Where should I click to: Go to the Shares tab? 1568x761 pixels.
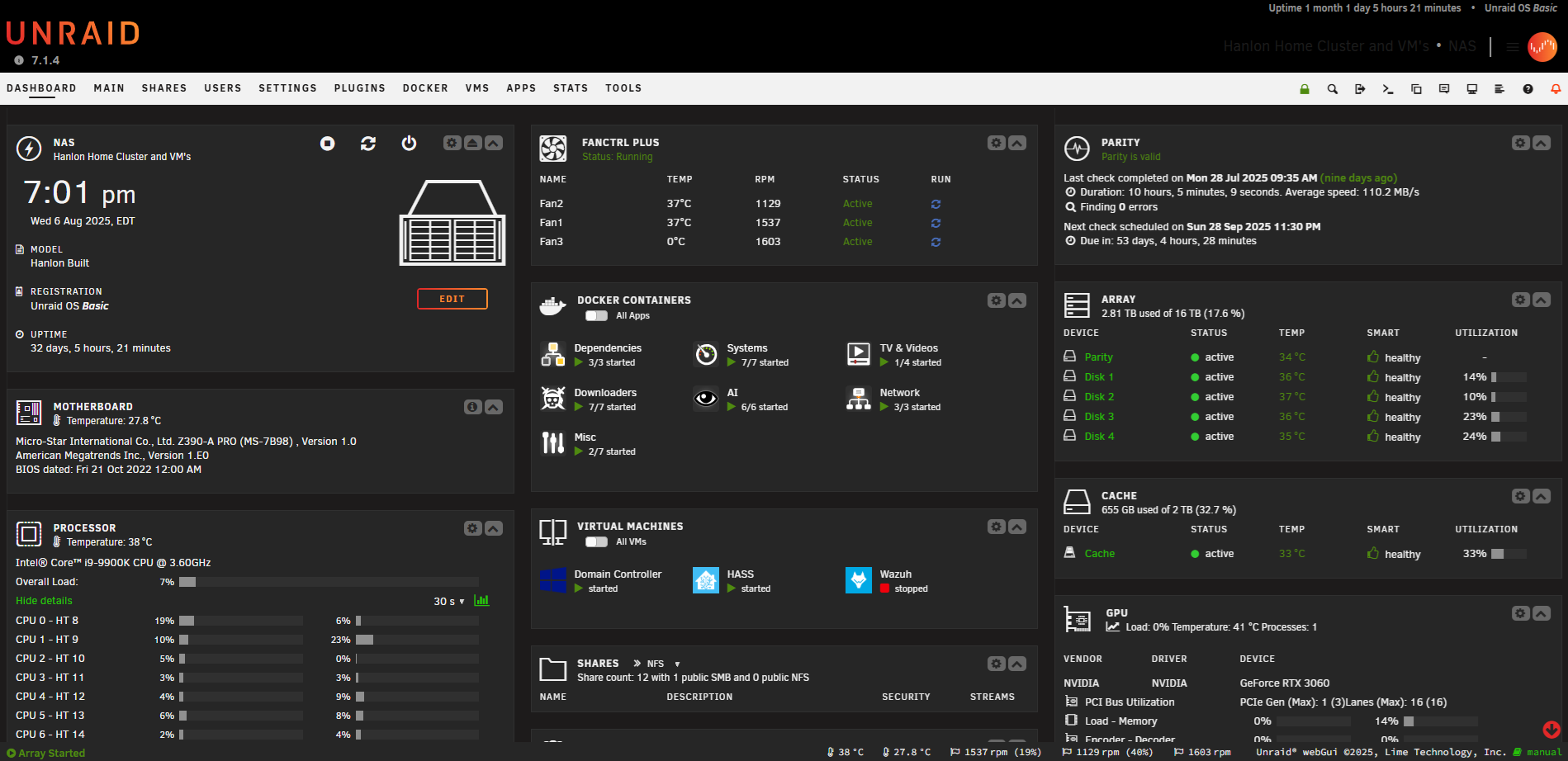164,88
